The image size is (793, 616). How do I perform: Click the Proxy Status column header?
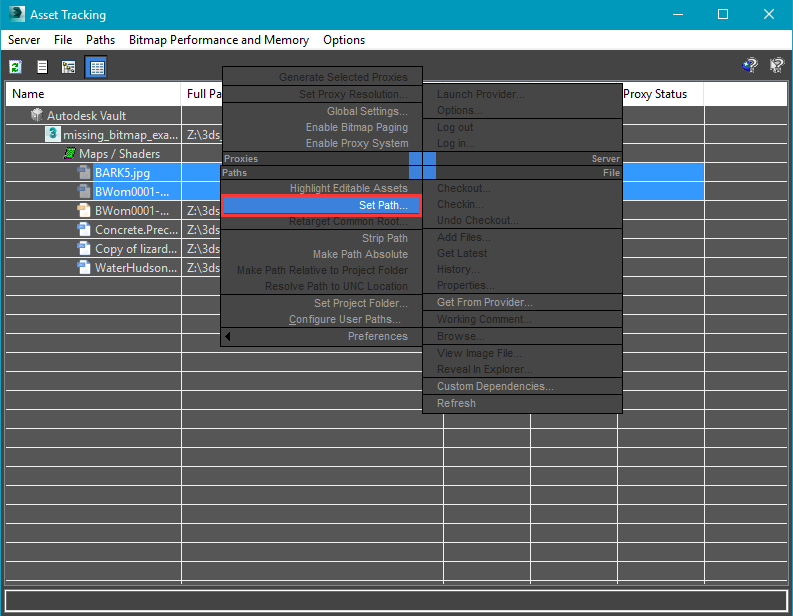pos(660,94)
